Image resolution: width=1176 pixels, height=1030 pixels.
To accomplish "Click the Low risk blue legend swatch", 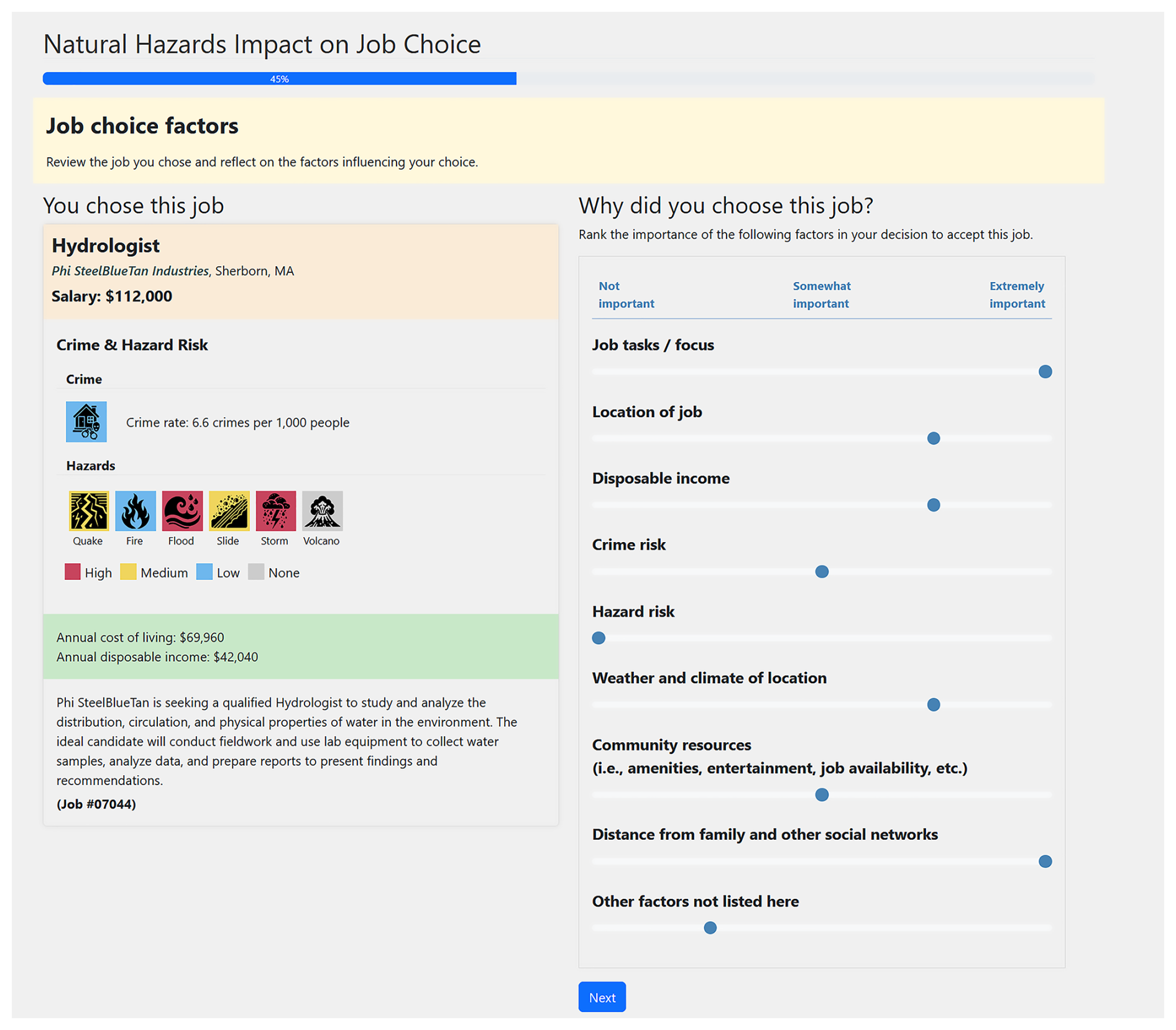I will coord(204,572).
